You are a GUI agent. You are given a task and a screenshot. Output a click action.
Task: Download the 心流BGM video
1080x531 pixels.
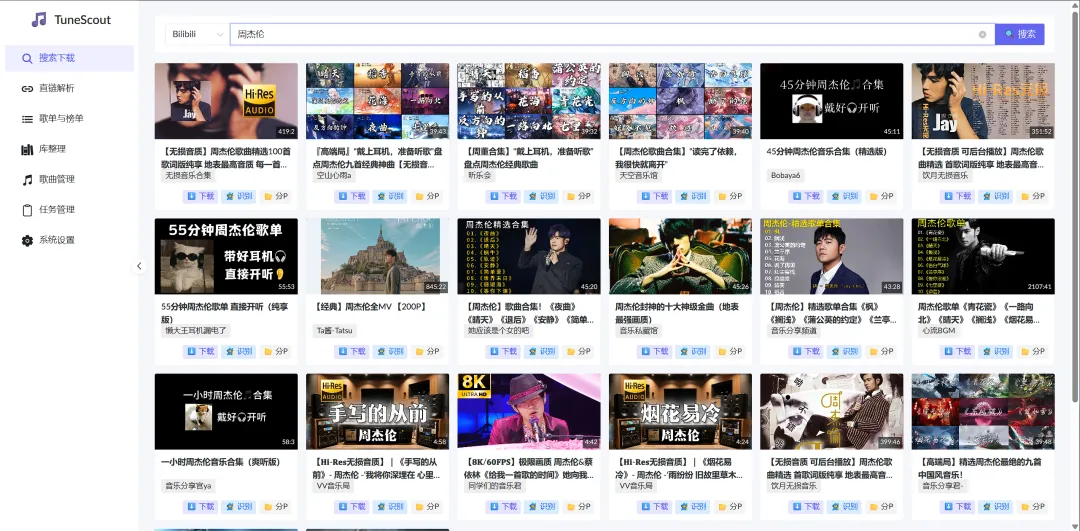coord(957,351)
